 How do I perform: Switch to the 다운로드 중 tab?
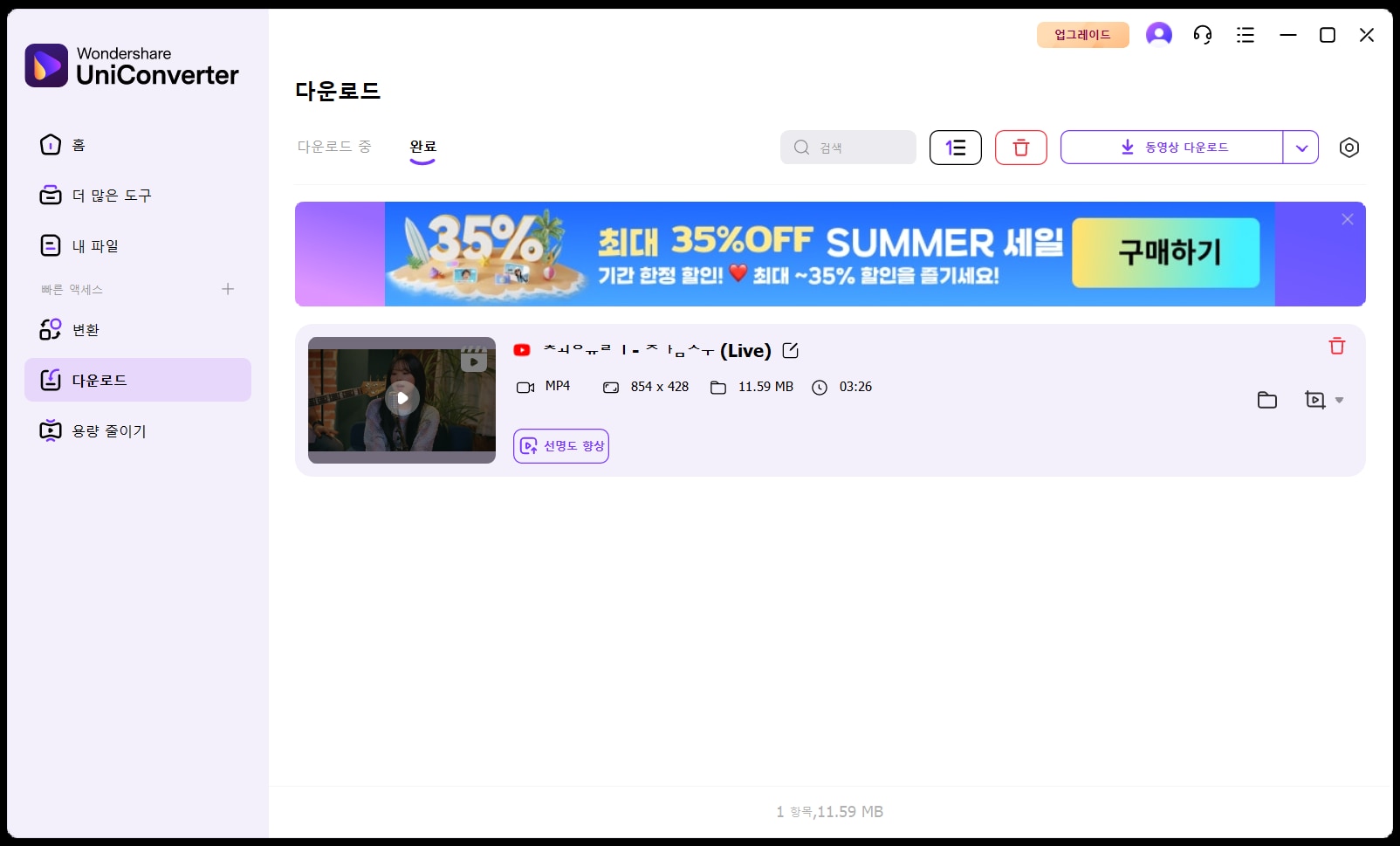pos(334,147)
